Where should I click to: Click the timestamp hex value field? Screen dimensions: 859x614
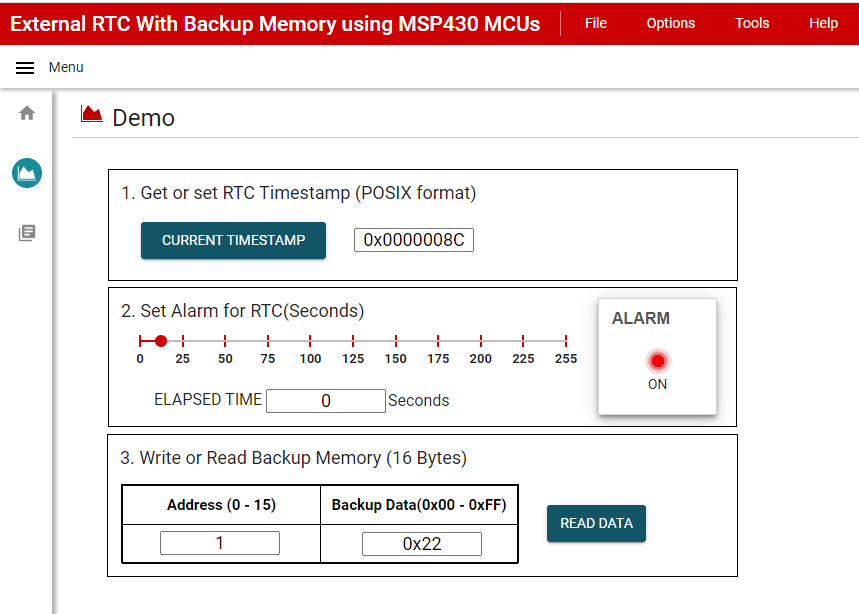click(x=413, y=240)
